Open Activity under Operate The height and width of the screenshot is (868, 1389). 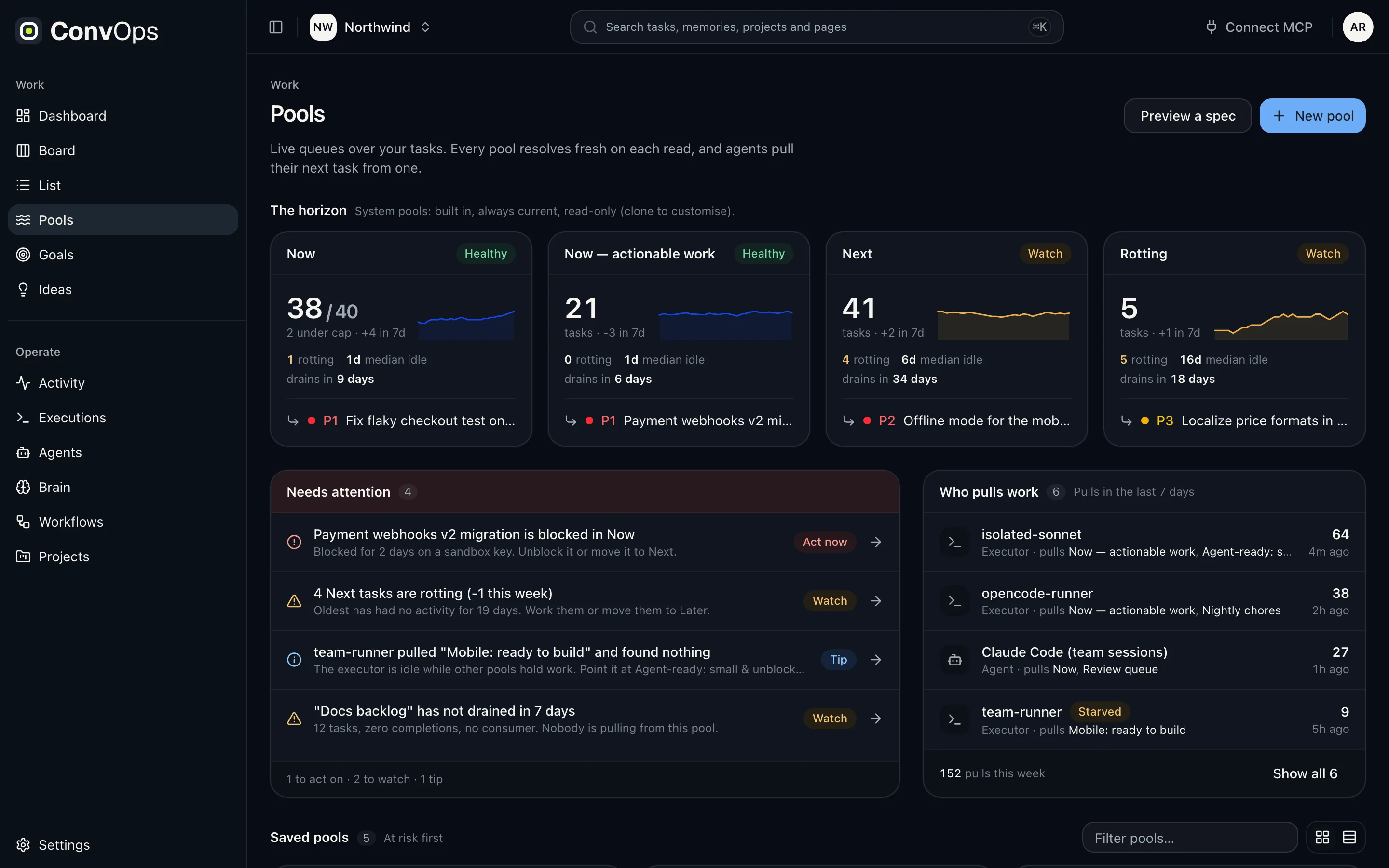pos(123,383)
